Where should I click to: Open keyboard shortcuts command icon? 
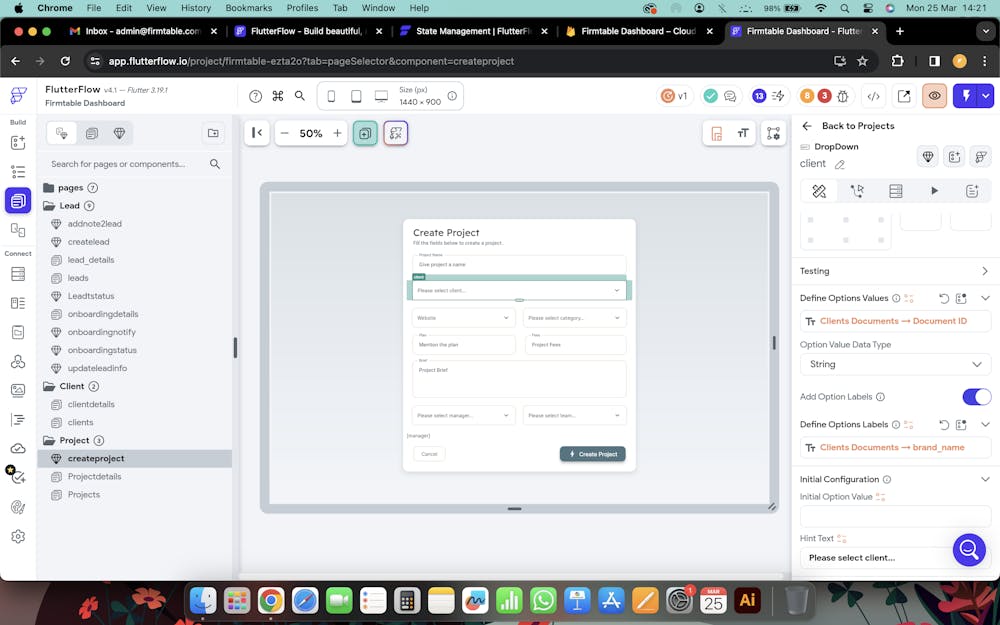click(x=277, y=96)
